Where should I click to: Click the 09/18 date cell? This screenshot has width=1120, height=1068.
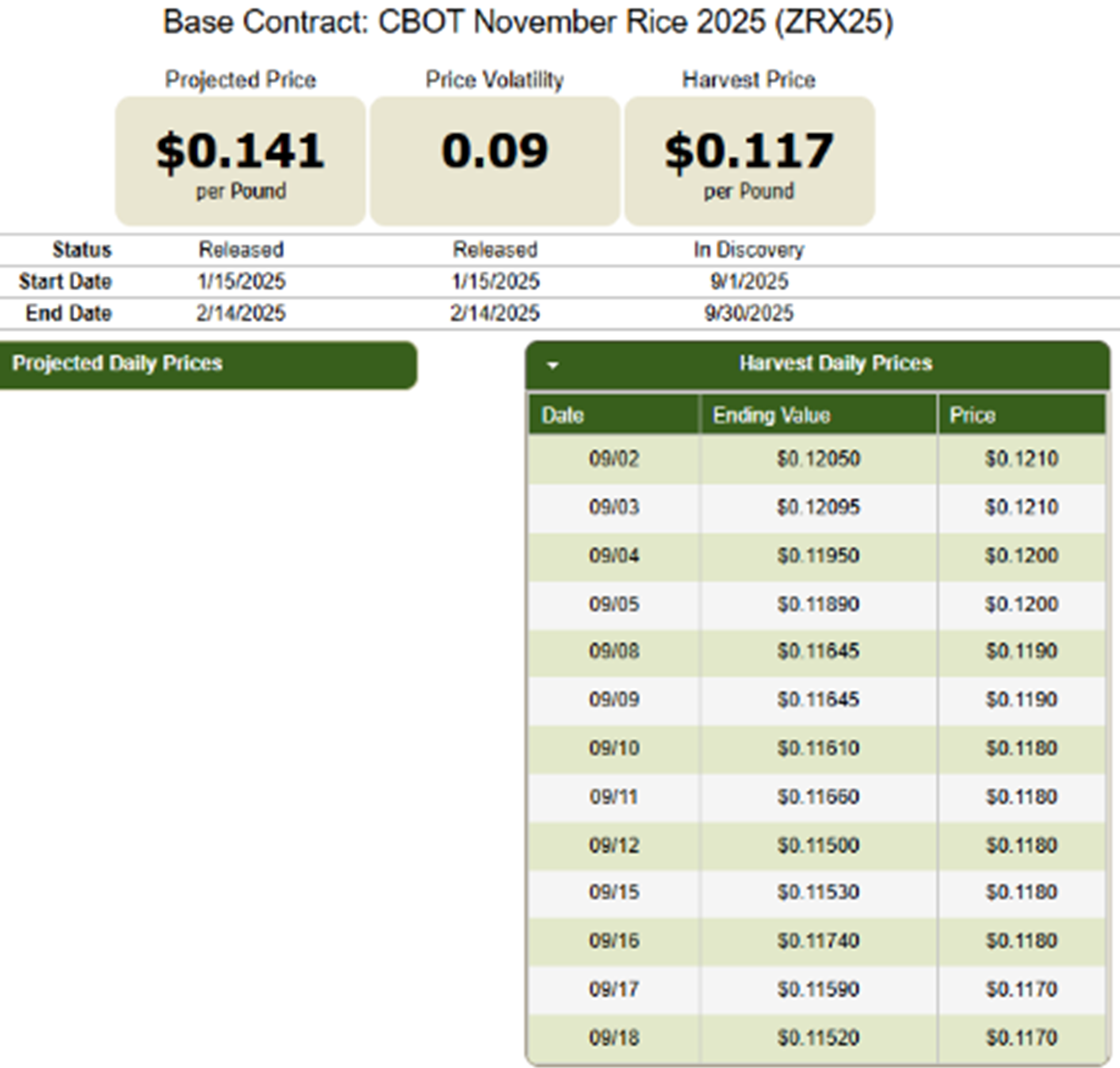click(x=614, y=1038)
